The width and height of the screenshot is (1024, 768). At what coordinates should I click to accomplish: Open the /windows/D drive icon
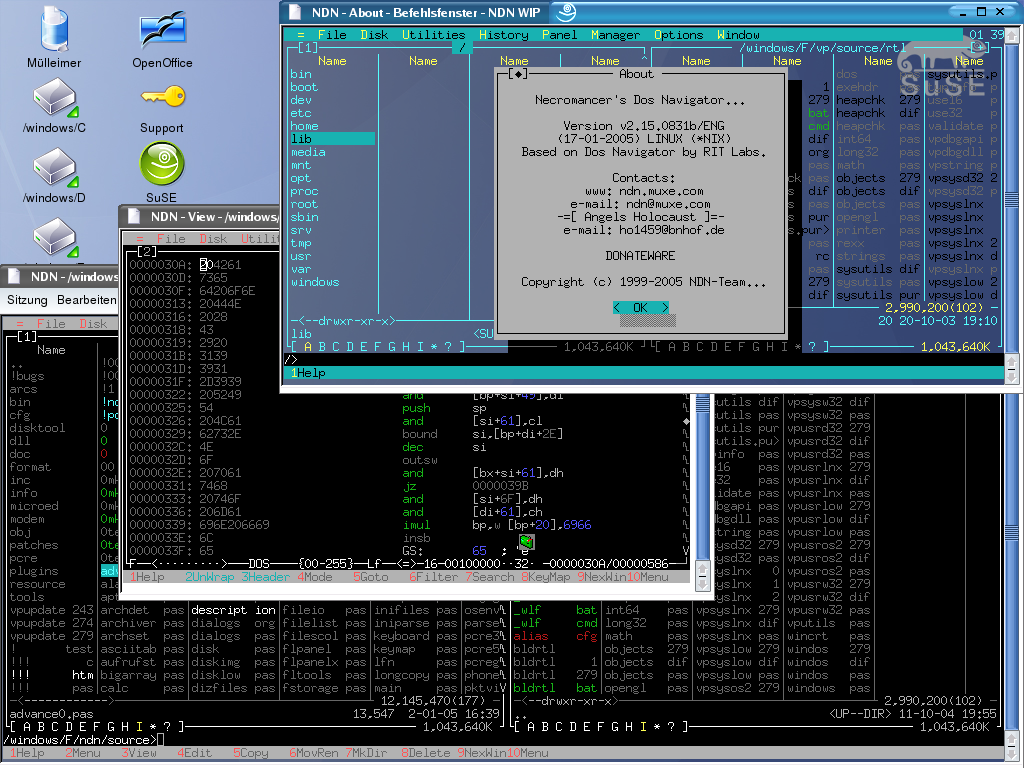pos(54,176)
